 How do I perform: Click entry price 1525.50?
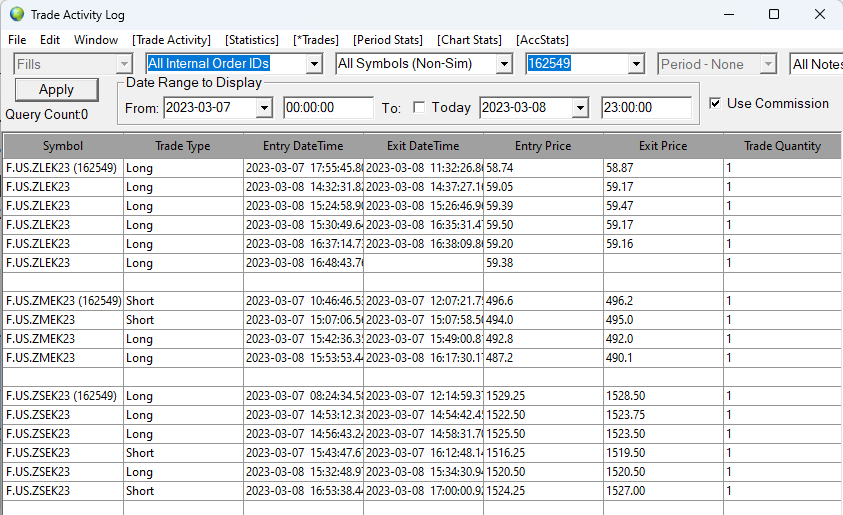(505, 433)
